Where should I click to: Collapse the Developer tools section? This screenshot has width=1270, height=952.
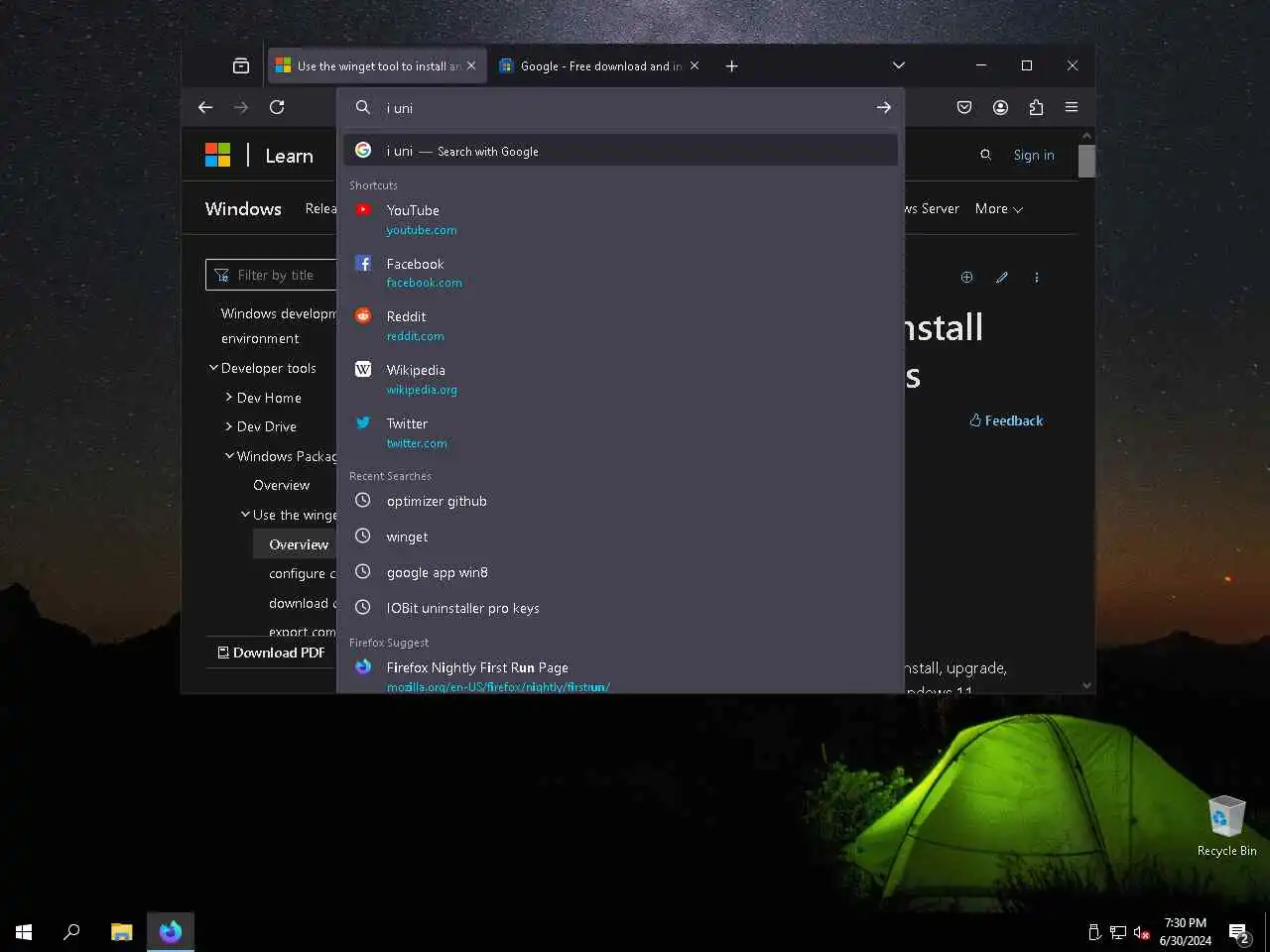pyautogui.click(x=262, y=368)
